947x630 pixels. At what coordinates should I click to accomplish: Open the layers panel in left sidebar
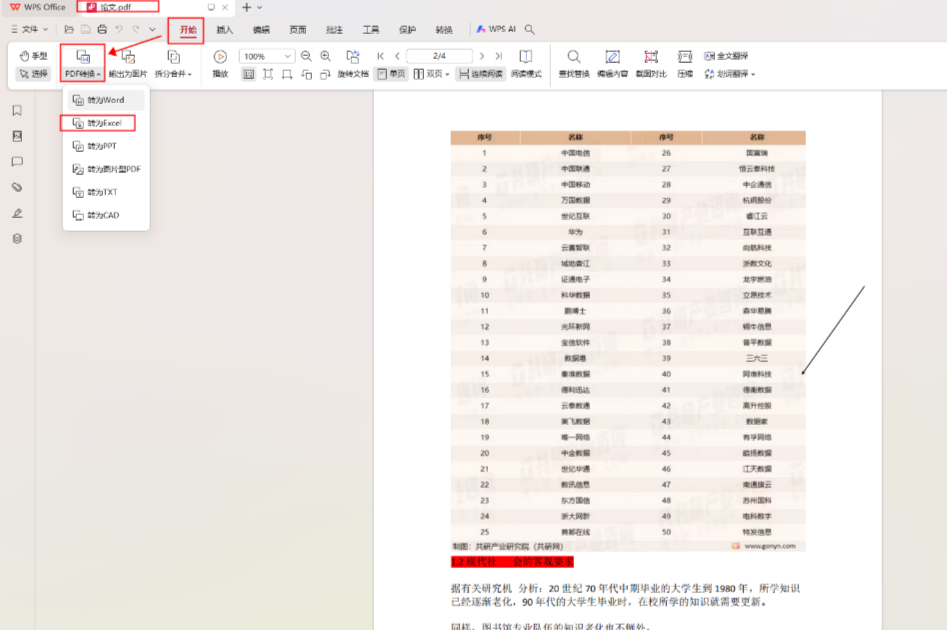(x=17, y=239)
